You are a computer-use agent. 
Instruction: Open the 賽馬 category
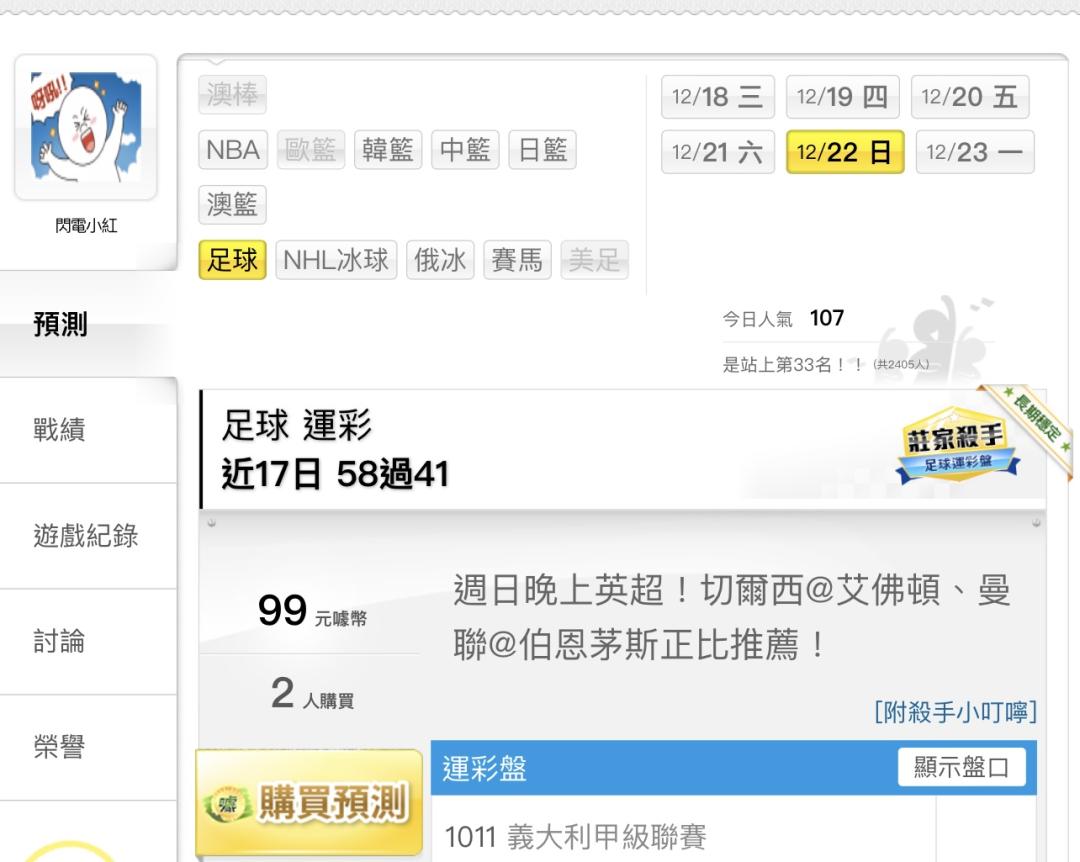517,260
